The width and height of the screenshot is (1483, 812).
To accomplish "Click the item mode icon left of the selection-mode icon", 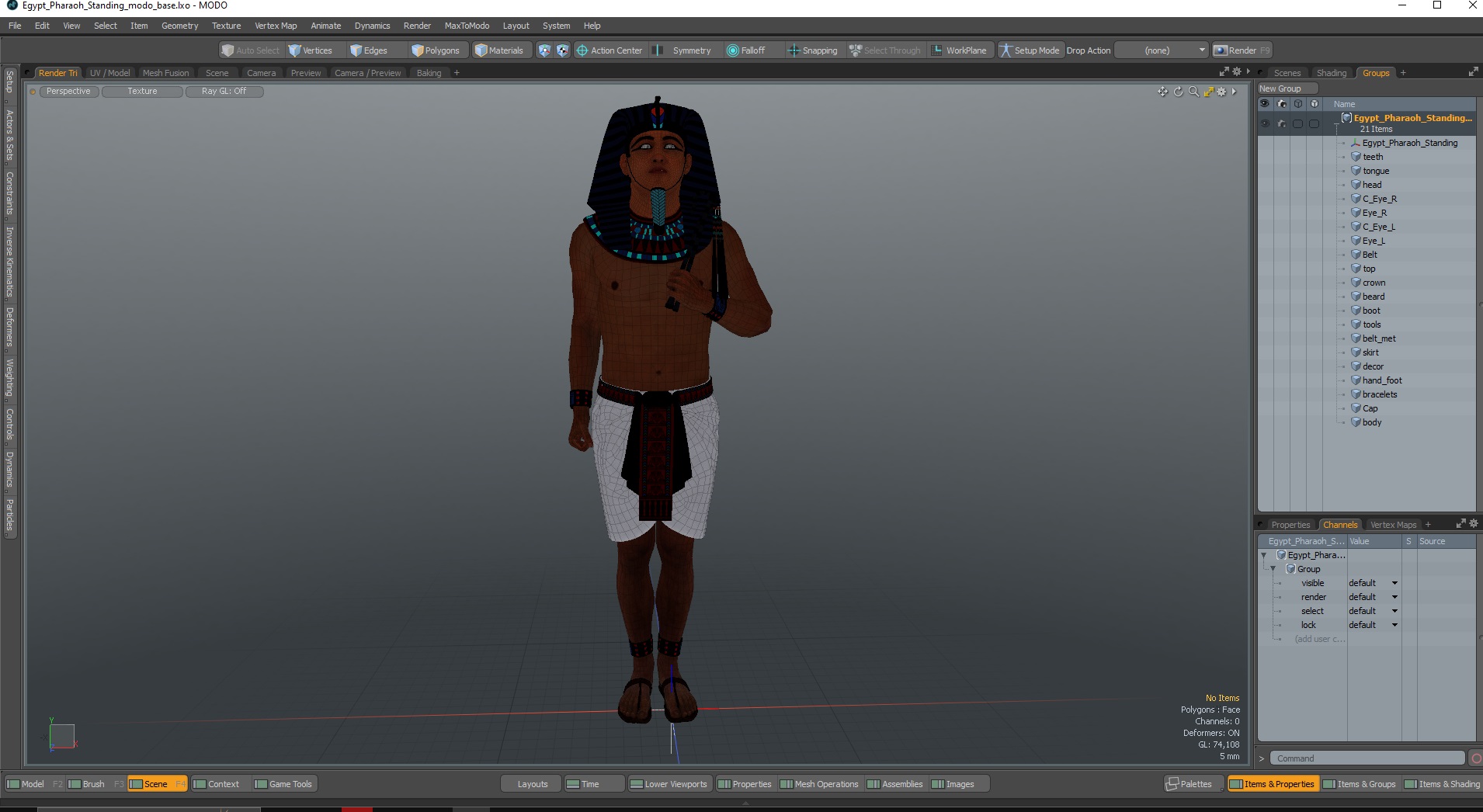I will coord(544,50).
